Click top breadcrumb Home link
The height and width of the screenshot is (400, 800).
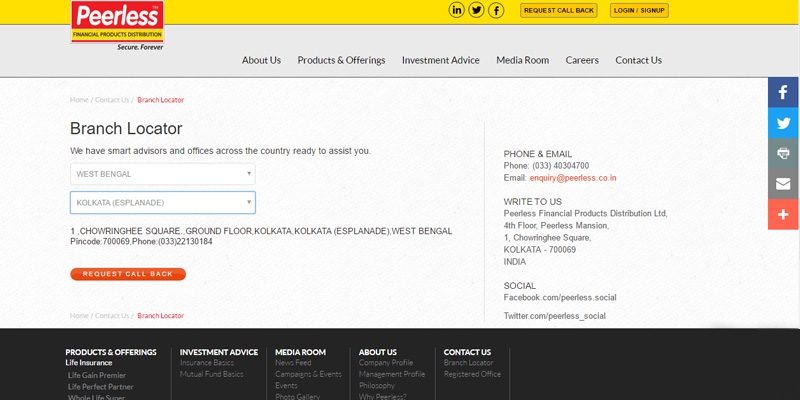pos(79,100)
